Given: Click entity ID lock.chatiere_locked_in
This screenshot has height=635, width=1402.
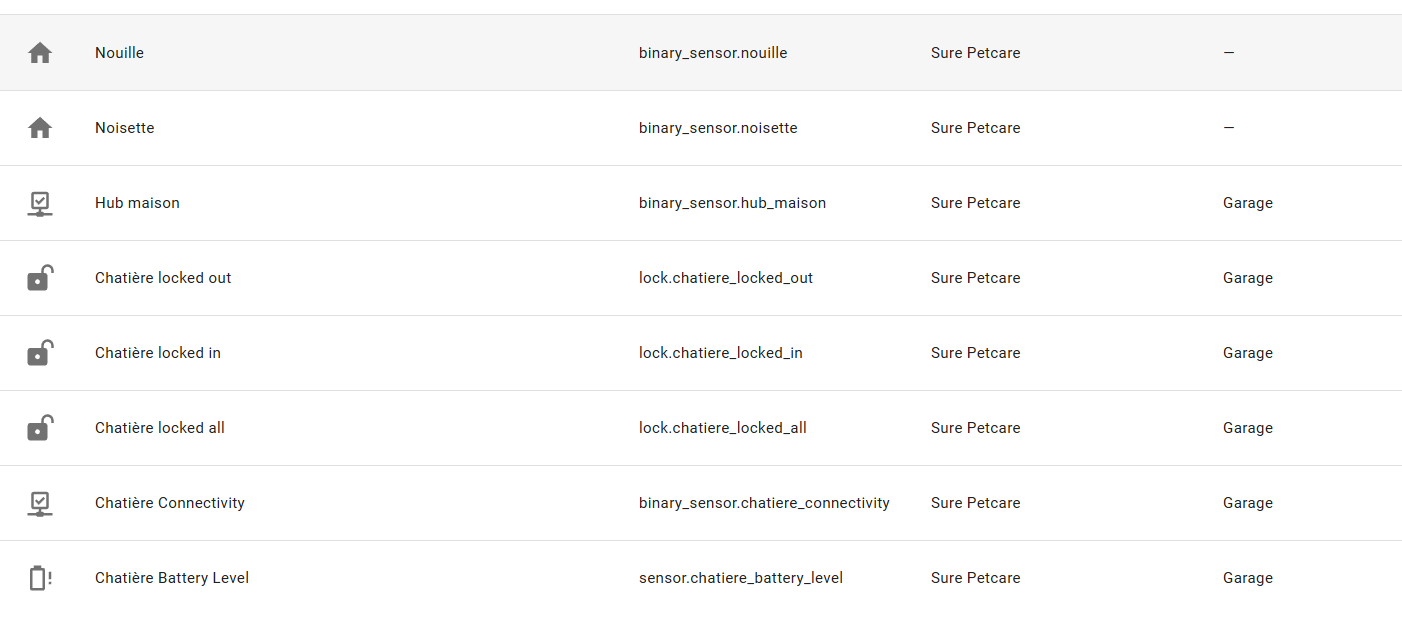Looking at the screenshot, I should (x=721, y=353).
